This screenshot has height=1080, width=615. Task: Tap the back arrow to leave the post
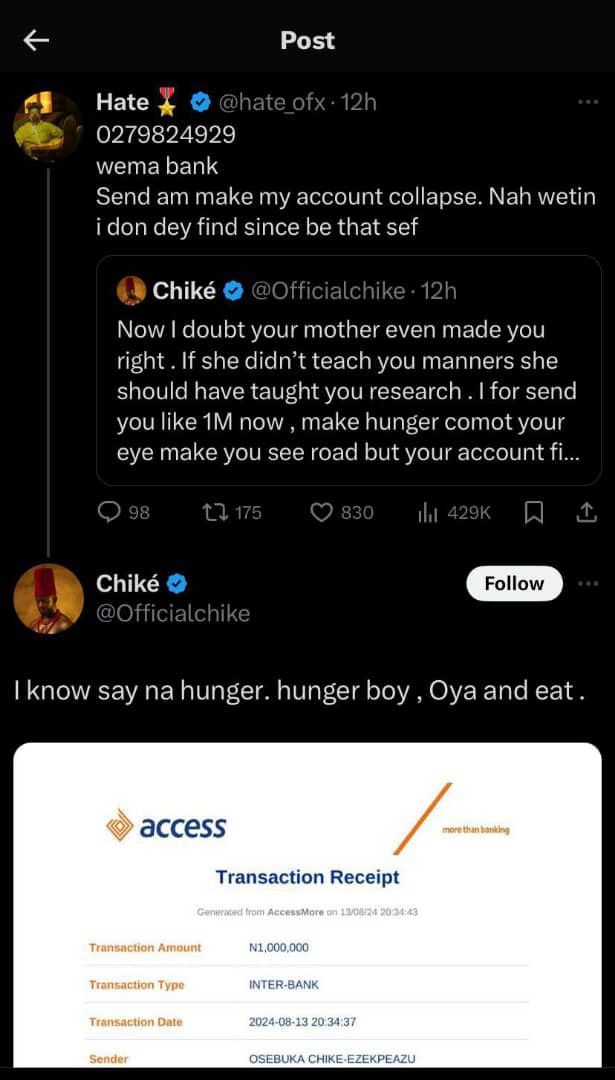coord(36,40)
